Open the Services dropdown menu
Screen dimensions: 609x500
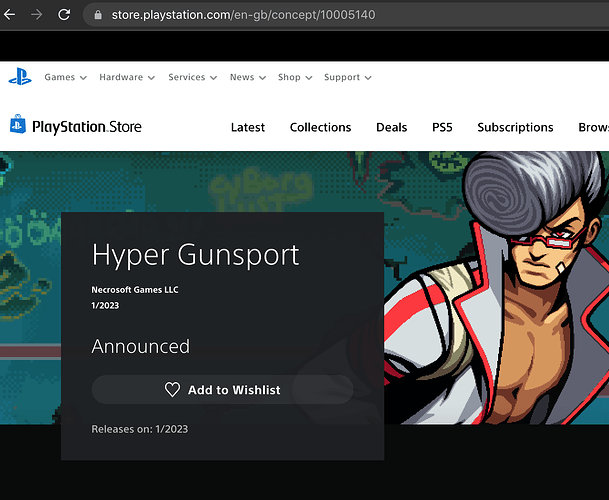[192, 77]
